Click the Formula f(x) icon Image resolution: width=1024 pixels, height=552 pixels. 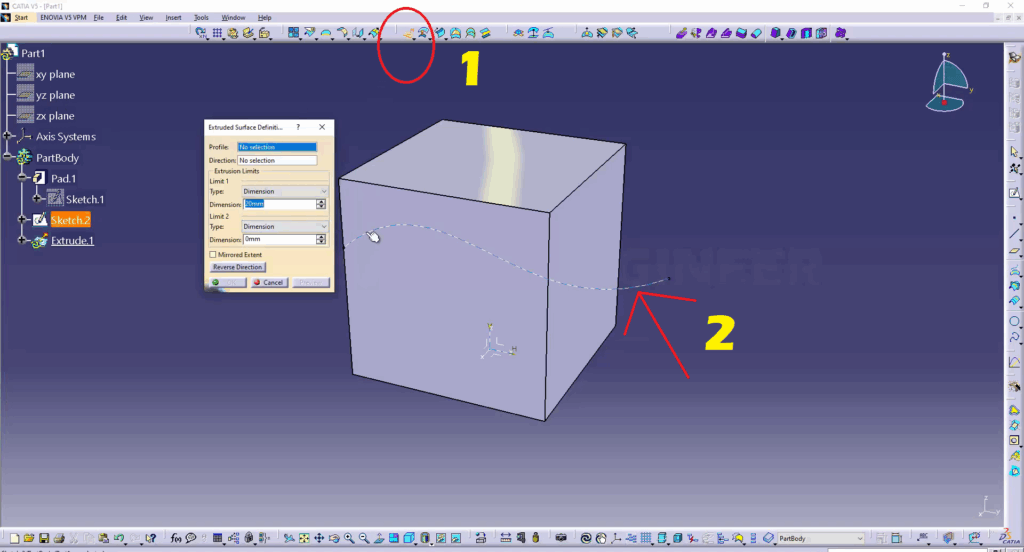(x=175, y=538)
